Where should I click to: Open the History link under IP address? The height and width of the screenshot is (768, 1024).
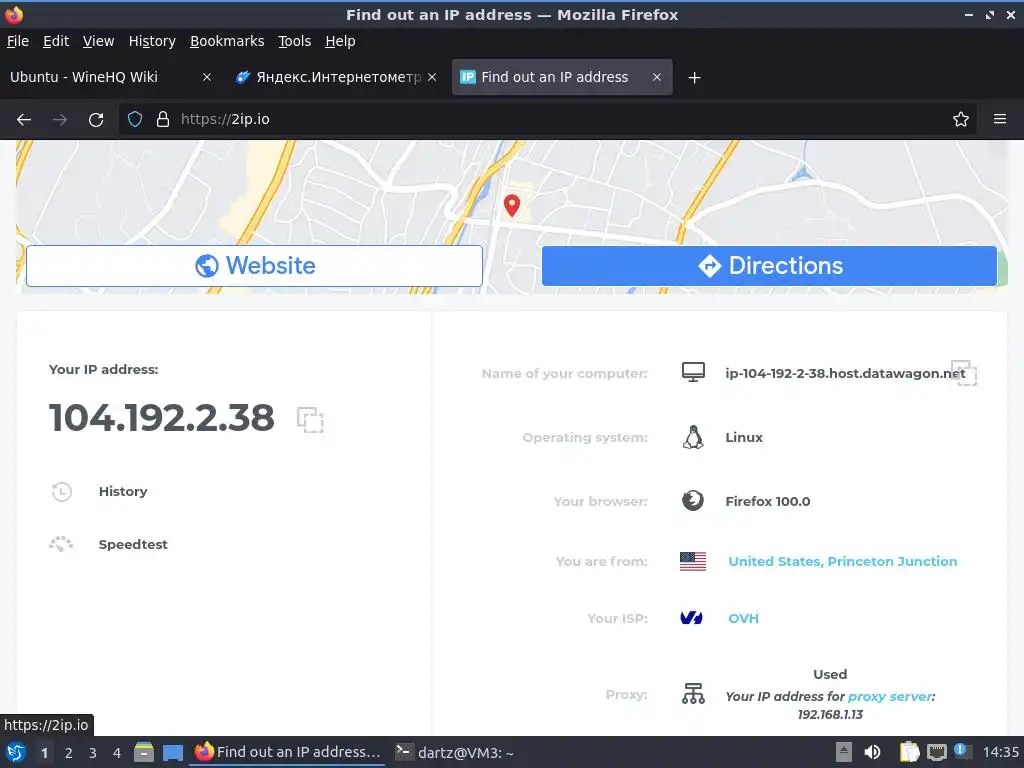tap(123, 491)
